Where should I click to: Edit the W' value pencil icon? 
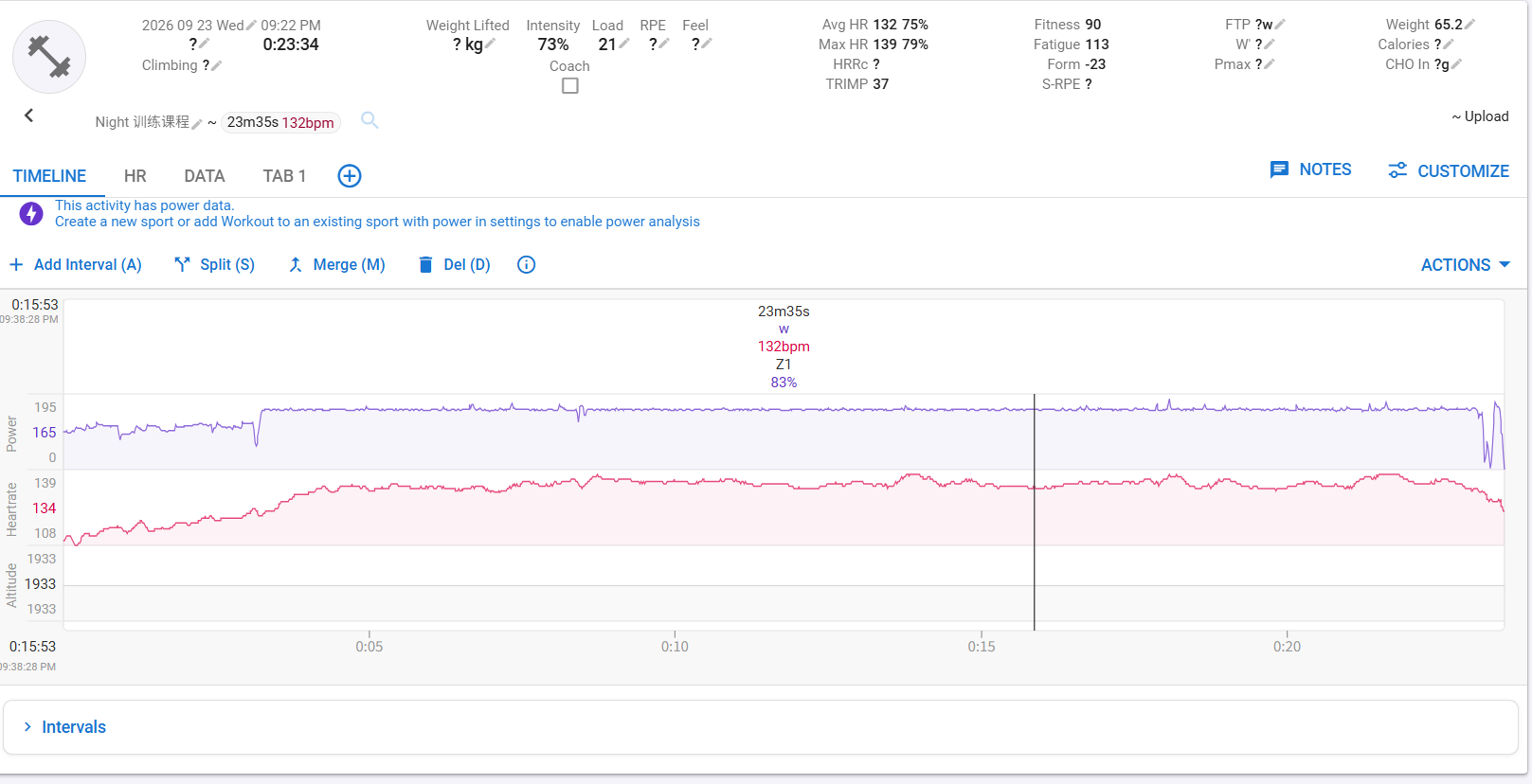pos(1270,45)
